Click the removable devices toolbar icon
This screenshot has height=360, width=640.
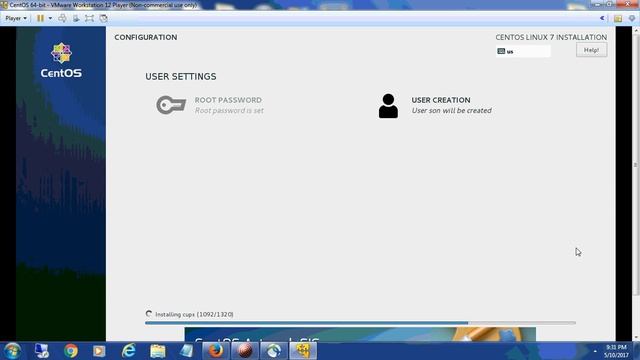coord(76,18)
